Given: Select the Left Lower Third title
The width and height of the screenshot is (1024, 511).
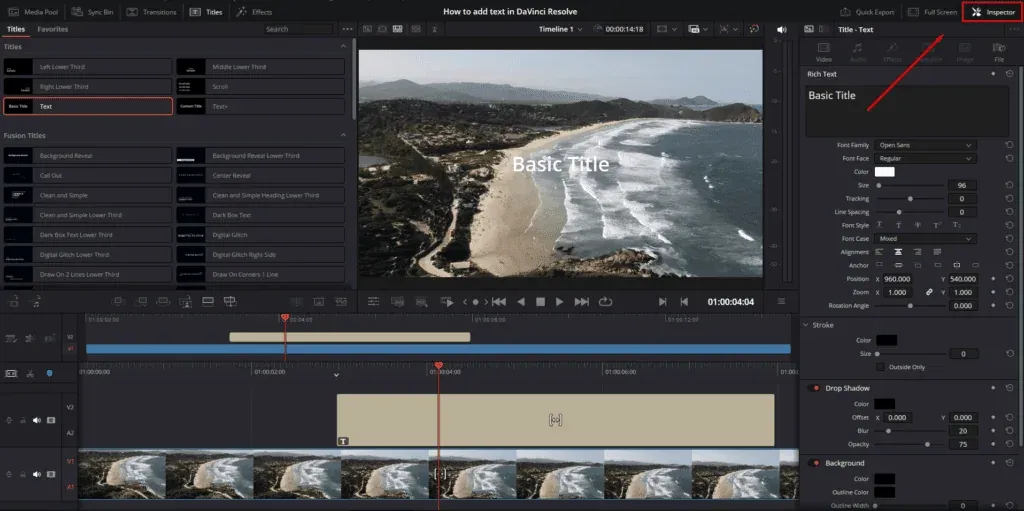Looking at the screenshot, I should [88, 67].
